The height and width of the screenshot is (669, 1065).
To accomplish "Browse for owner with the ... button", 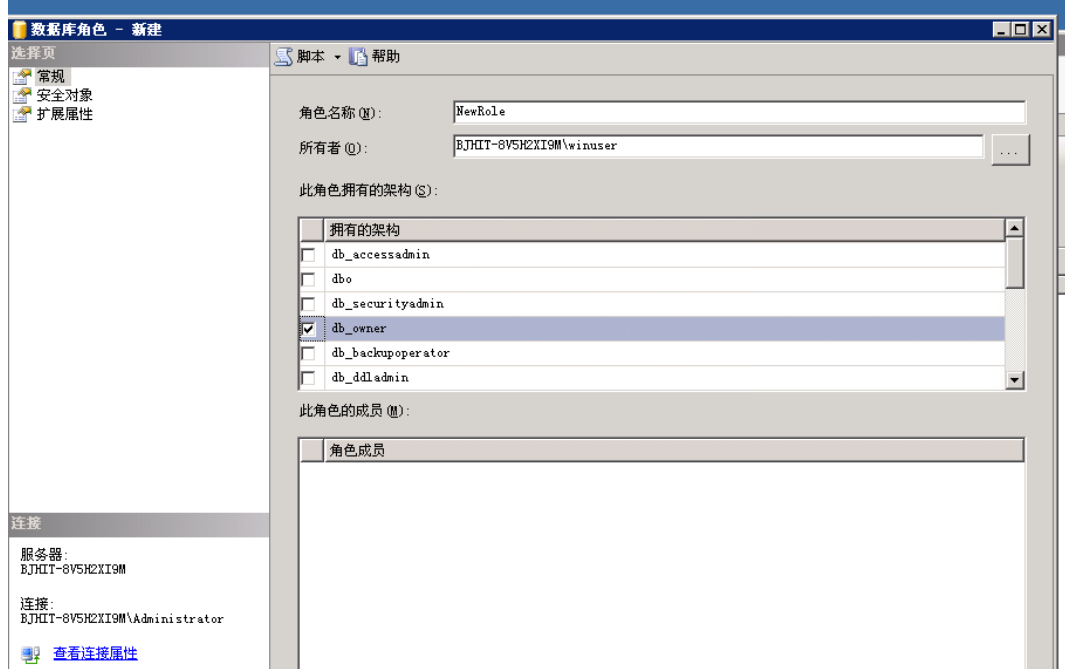I will coord(1010,150).
